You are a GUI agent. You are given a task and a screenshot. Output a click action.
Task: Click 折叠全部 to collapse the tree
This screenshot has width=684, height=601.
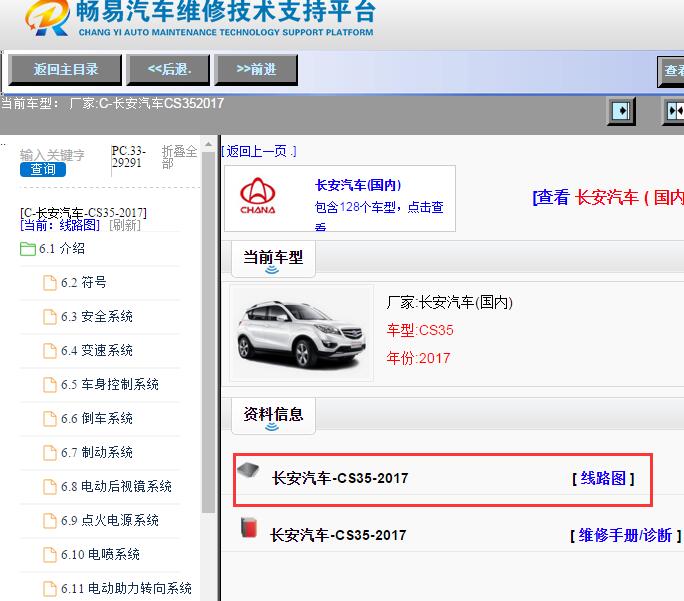pyautogui.click(x=179, y=157)
